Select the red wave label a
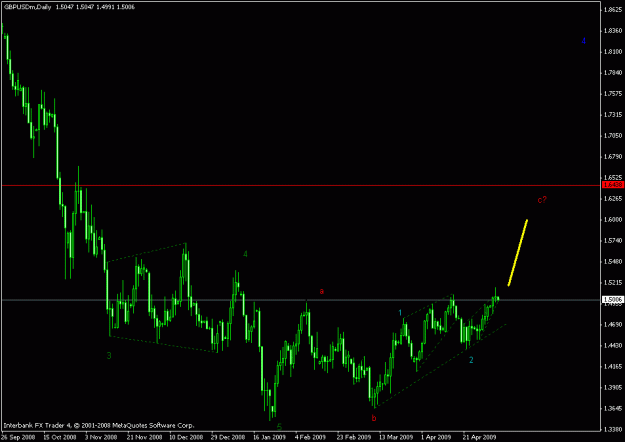Image resolution: width=625 pixels, height=442 pixels. 321,291
